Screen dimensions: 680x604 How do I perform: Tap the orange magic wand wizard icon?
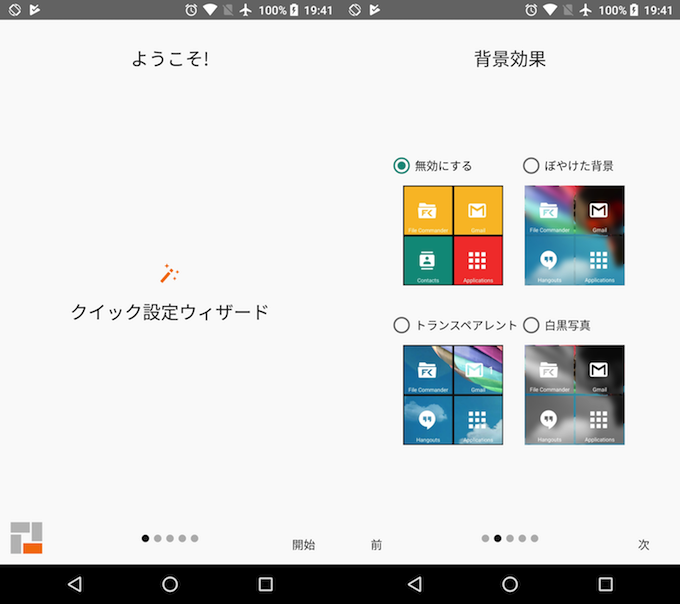169,273
